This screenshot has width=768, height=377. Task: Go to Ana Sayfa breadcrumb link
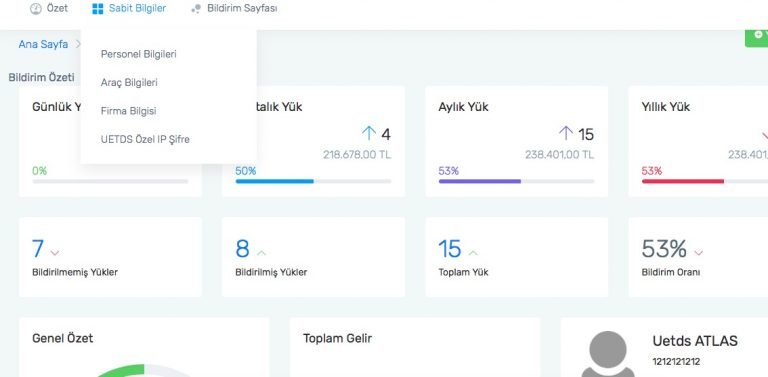click(43, 45)
